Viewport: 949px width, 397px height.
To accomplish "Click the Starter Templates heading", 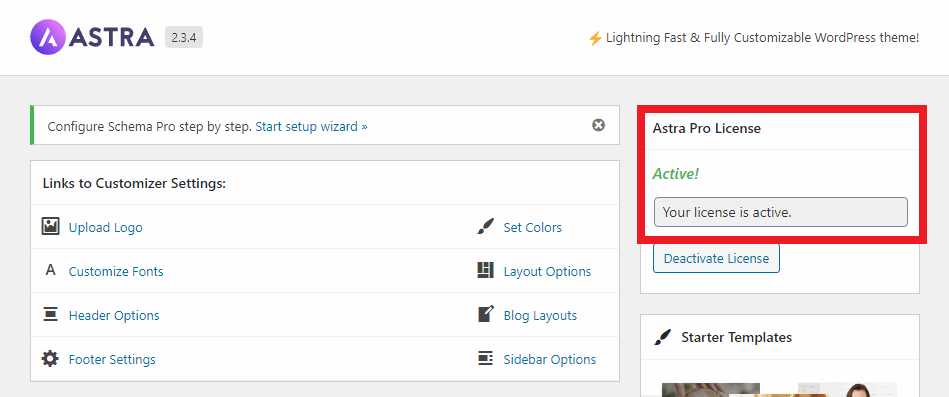I will pyautogui.click(x=737, y=337).
